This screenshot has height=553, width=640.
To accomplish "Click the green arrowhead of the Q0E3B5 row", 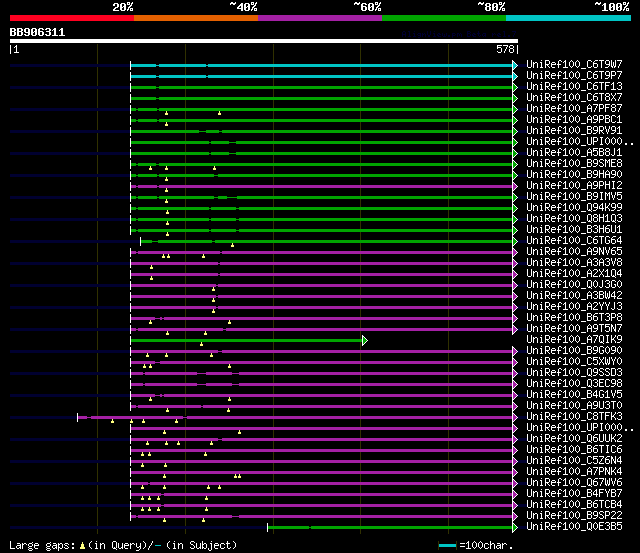I will (x=515, y=527).
